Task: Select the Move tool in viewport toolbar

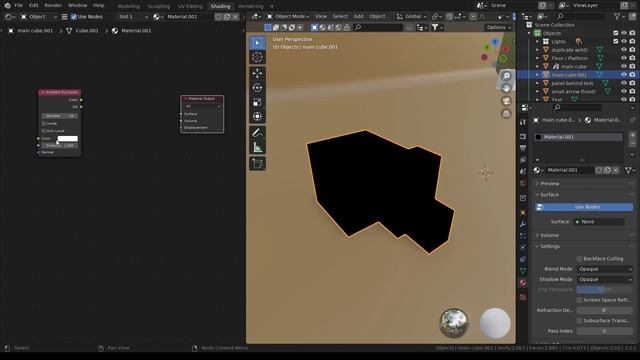Action: pyautogui.click(x=257, y=73)
